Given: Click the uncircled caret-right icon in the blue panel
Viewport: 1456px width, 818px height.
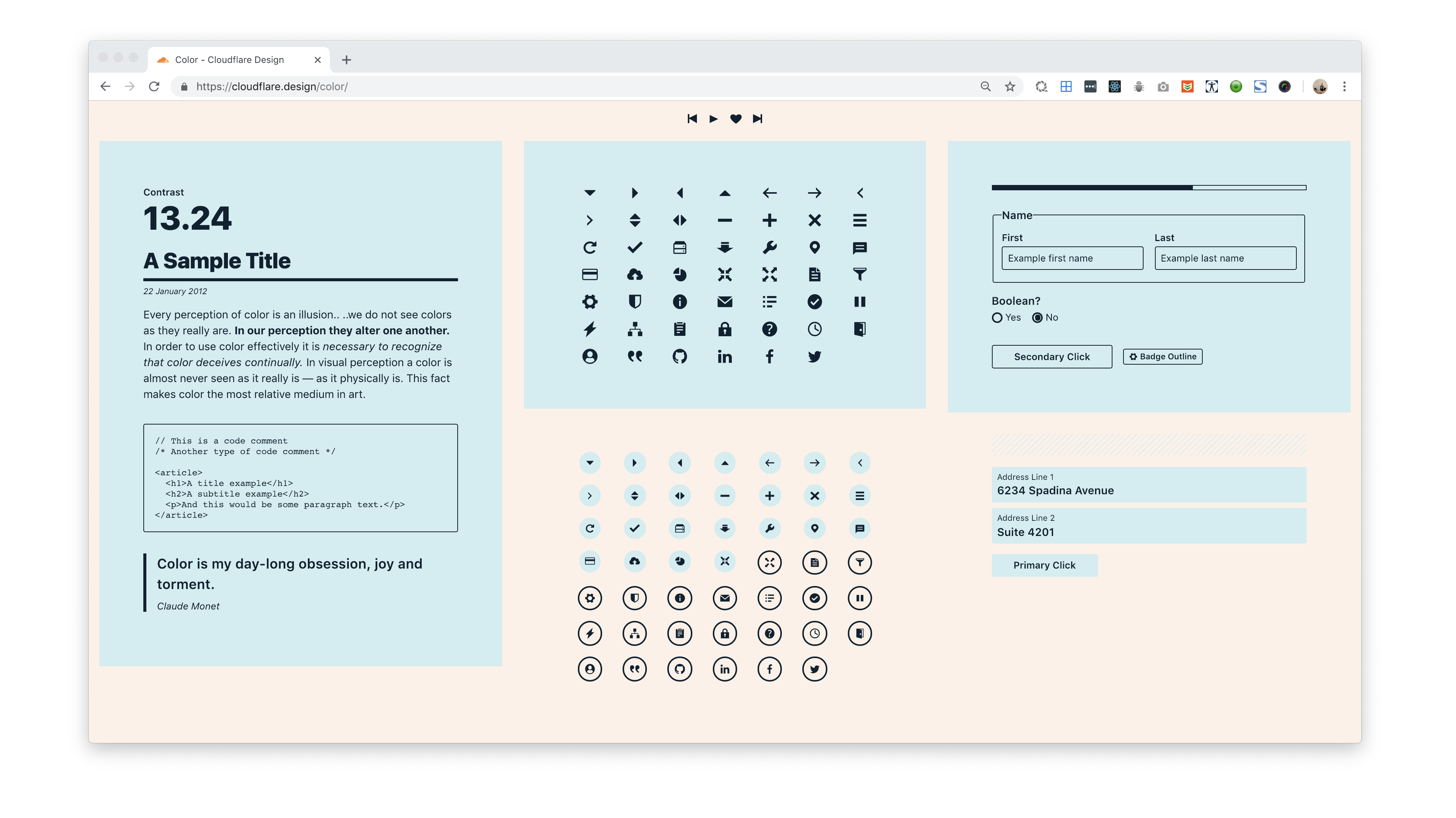Looking at the screenshot, I should (635, 193).
